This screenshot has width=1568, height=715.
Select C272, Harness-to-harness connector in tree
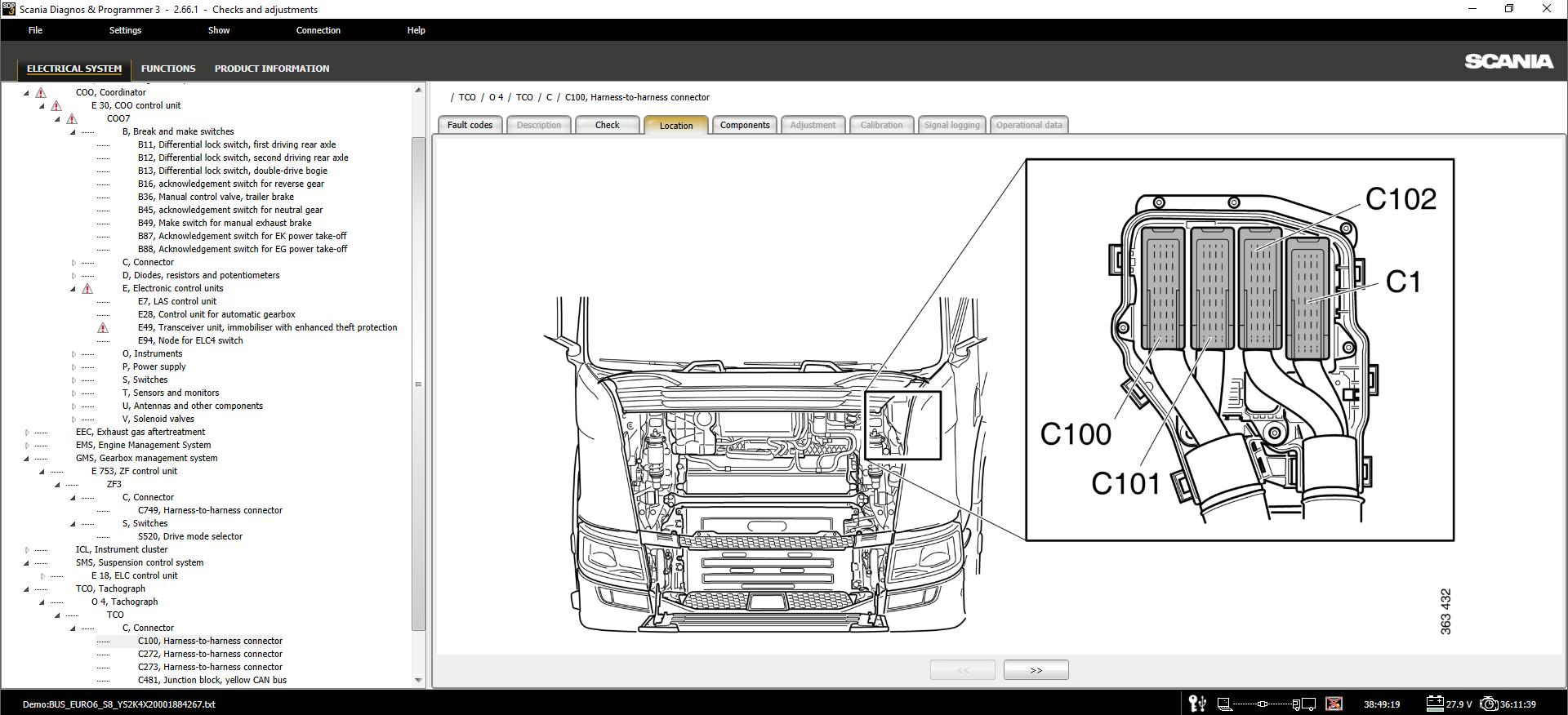point(210,654)
